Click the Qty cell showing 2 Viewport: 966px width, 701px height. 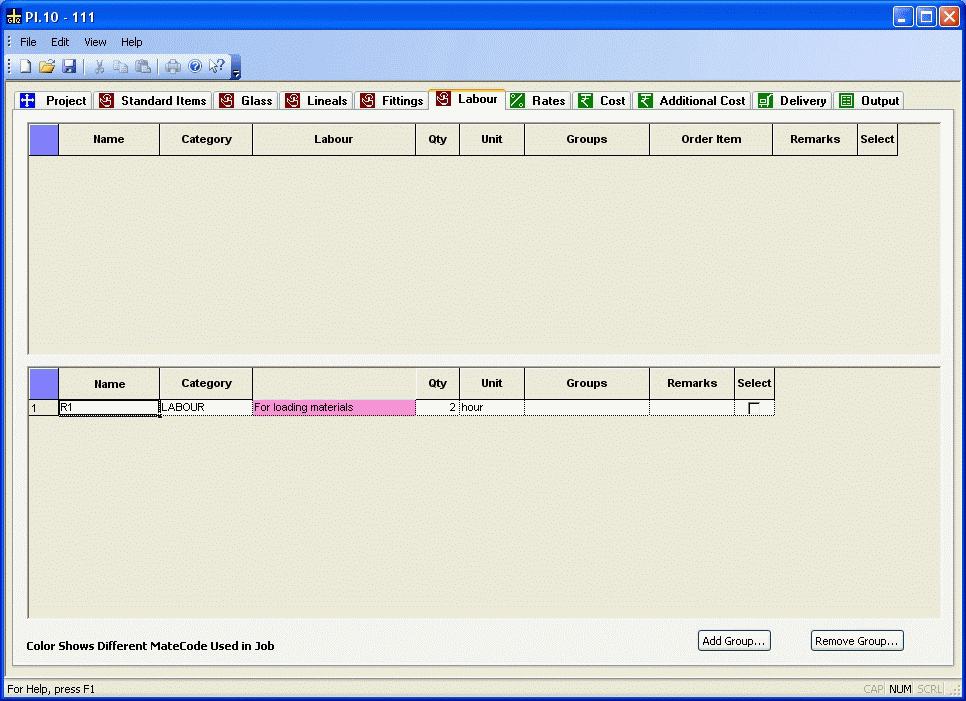click(438, 408)
